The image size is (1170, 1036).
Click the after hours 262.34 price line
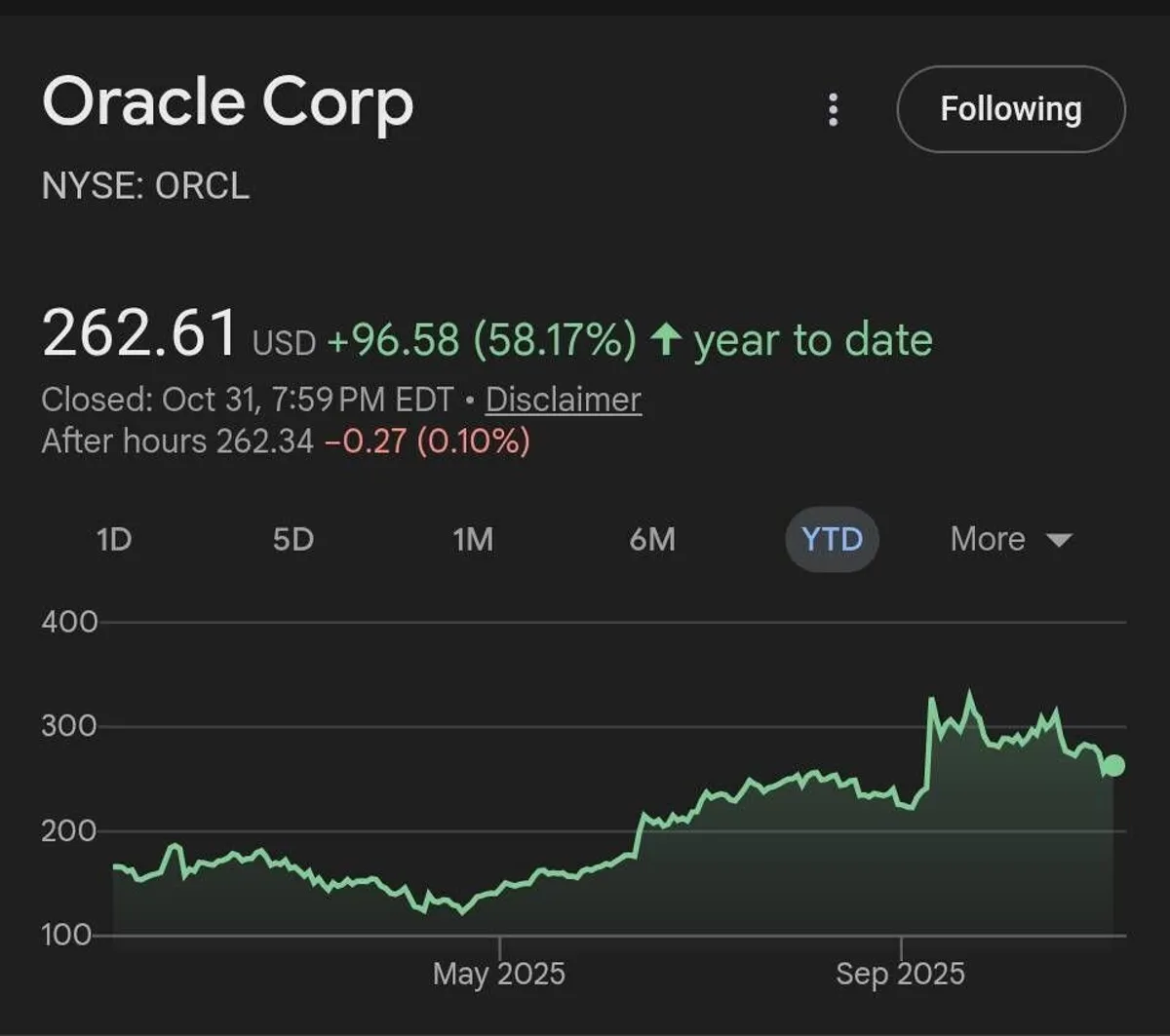pyautogui.click(x=285, y=441)
